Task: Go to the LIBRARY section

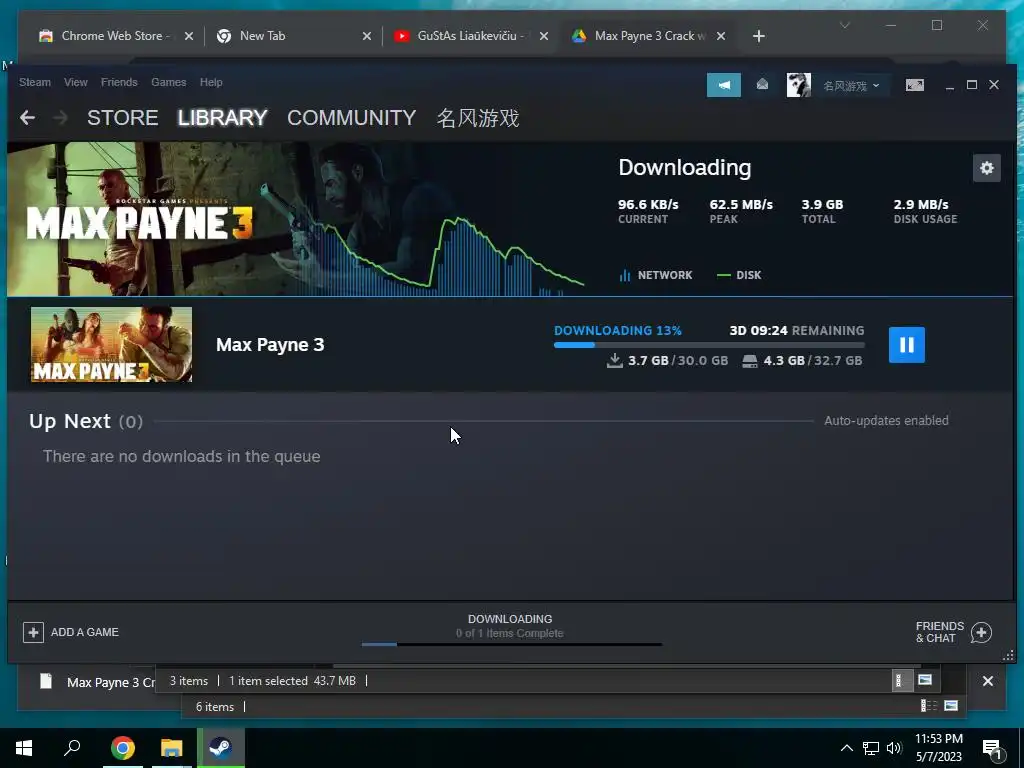Action: 222,118
